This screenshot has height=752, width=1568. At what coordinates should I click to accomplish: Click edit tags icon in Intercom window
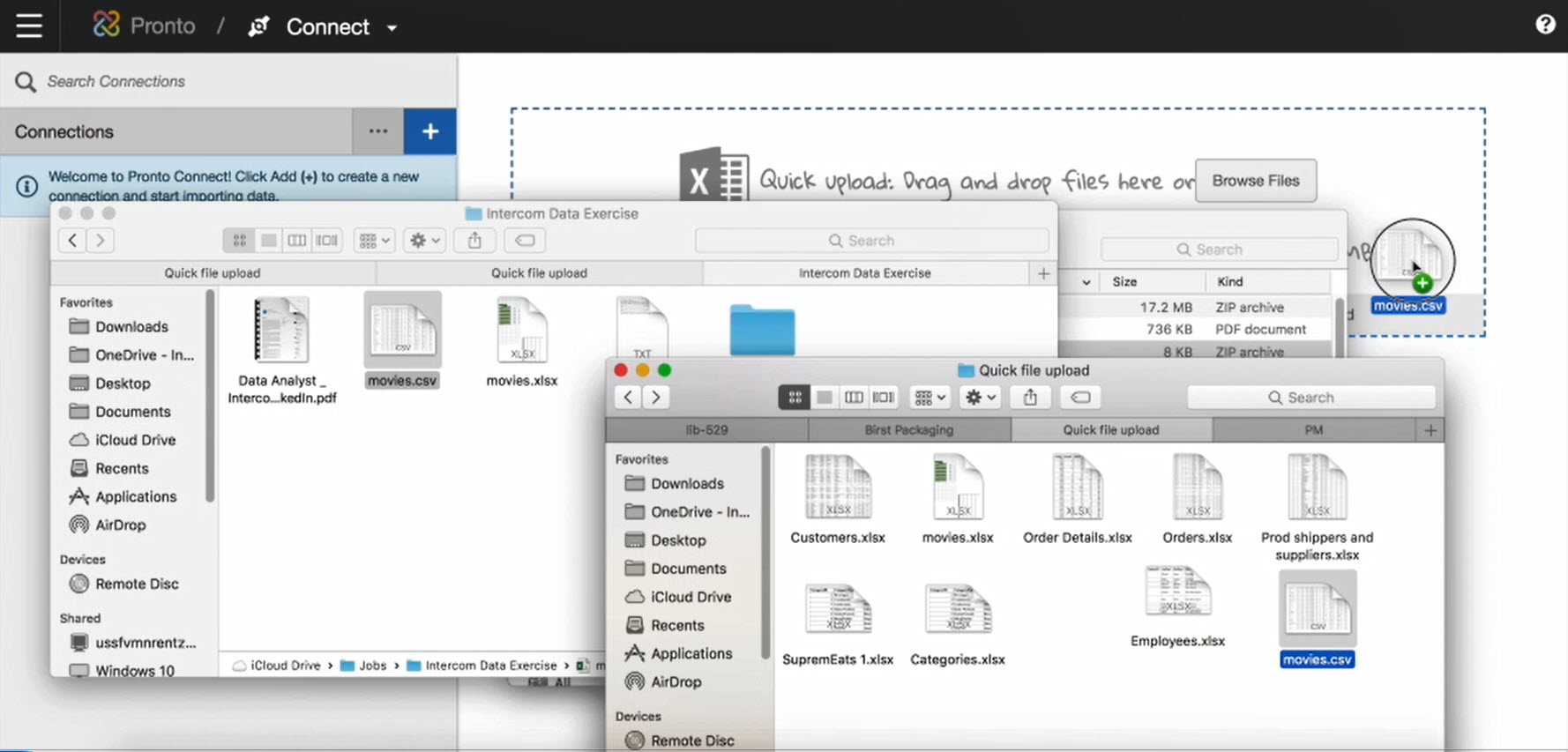click(525, 240)
